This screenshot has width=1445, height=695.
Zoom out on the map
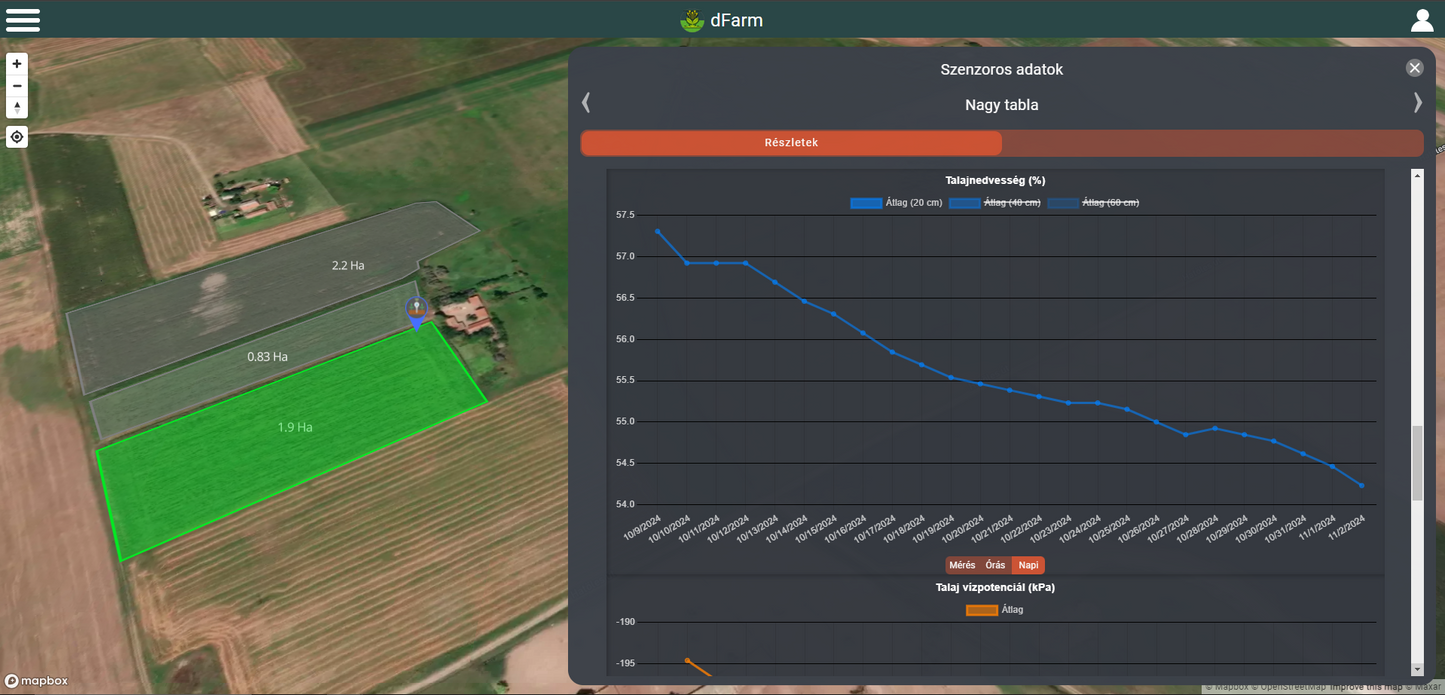(17, 86)
